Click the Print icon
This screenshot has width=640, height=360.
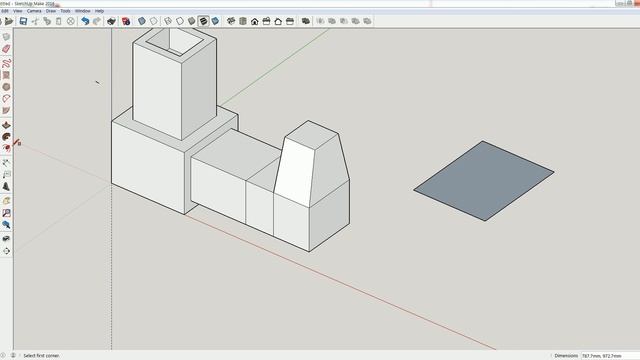click(x=111, y=21)
